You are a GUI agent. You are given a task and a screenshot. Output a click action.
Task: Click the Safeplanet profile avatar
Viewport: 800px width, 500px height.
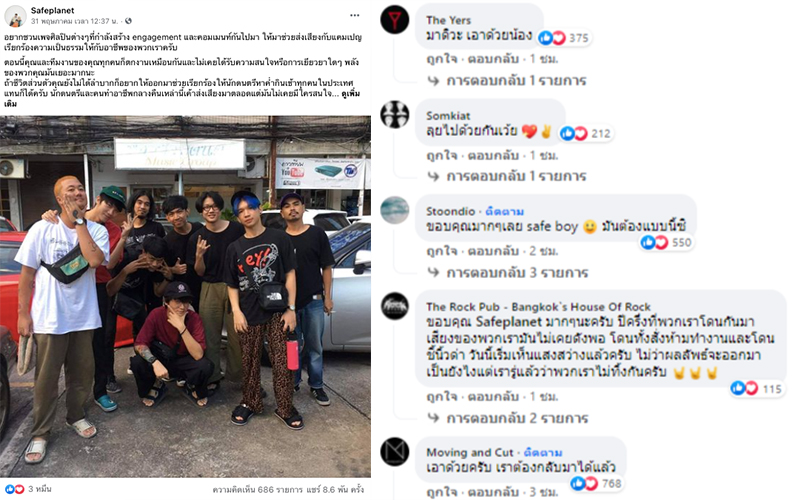[15, 16]
